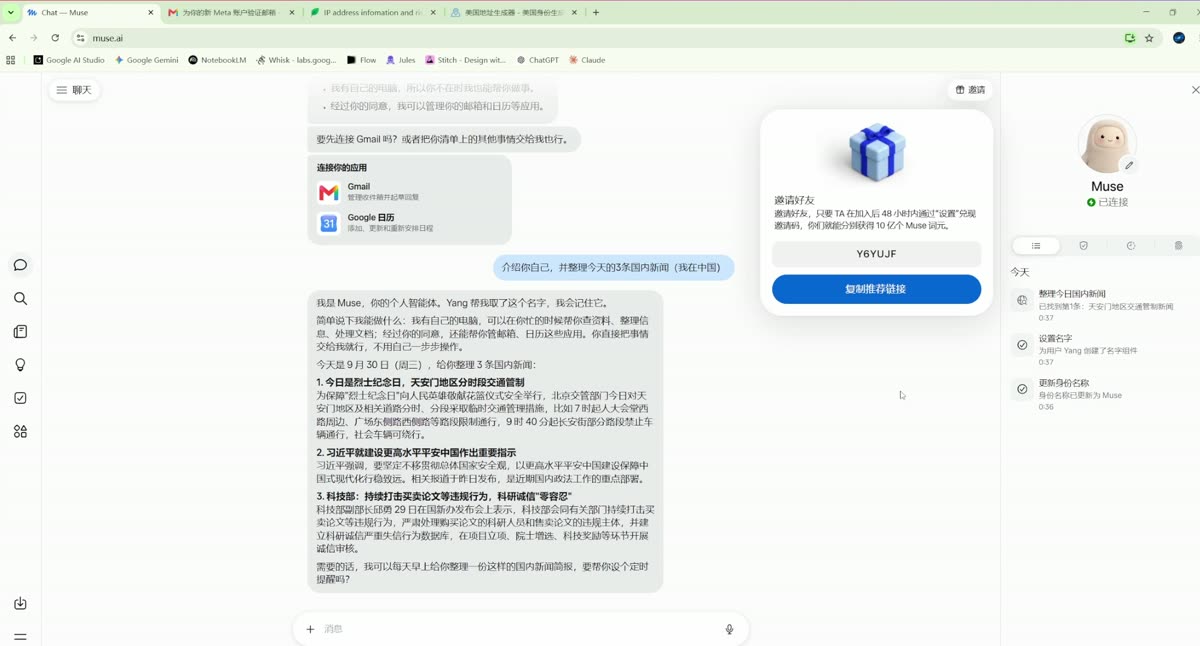Open the apps grid icon in sidebar
Screen dimensions: 1200x646
(x=20, y=432)
